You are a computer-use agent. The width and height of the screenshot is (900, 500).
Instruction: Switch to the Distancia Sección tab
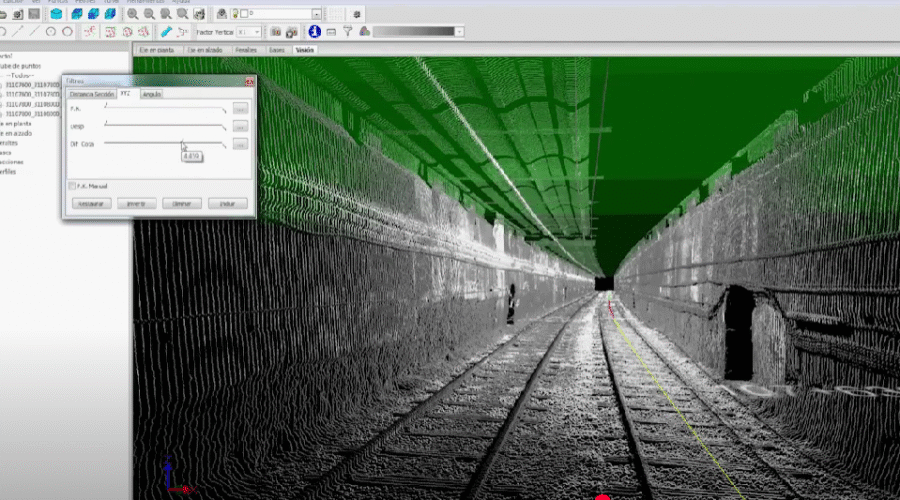pyautogui.click(x=90, y=94)
